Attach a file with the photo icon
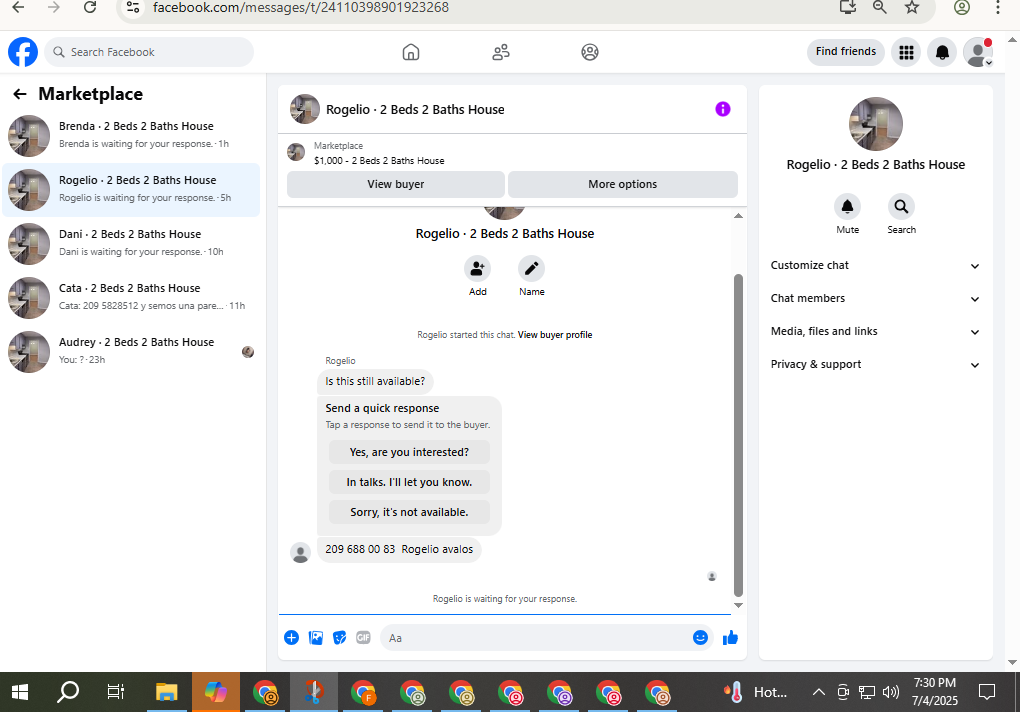This screenshot has width=1020, height=712. pyautogui.click(x=315, y=638)
